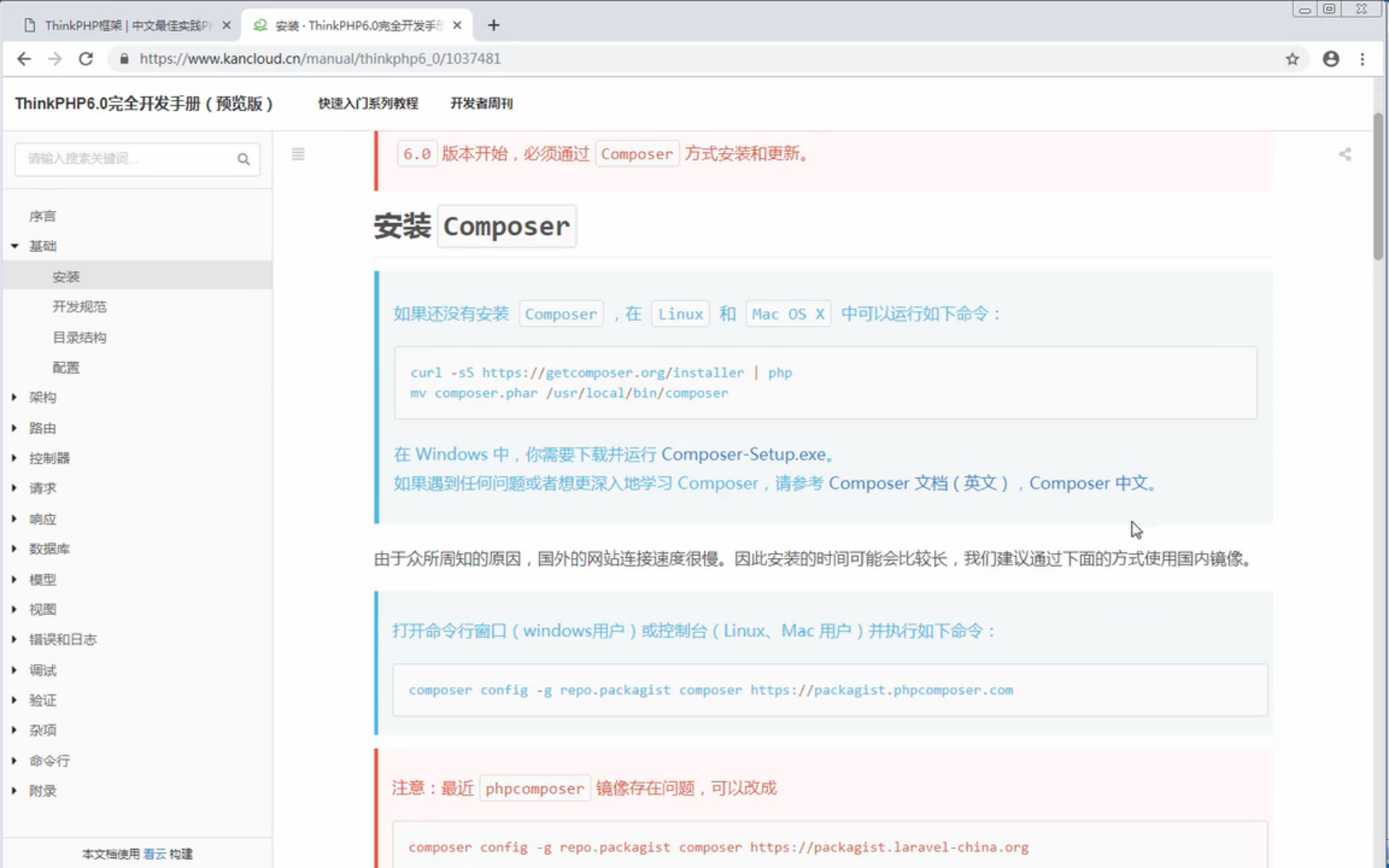
Task: Open the Composer 中文 link
Action: pyautogui.click(x=1089, y=484)
